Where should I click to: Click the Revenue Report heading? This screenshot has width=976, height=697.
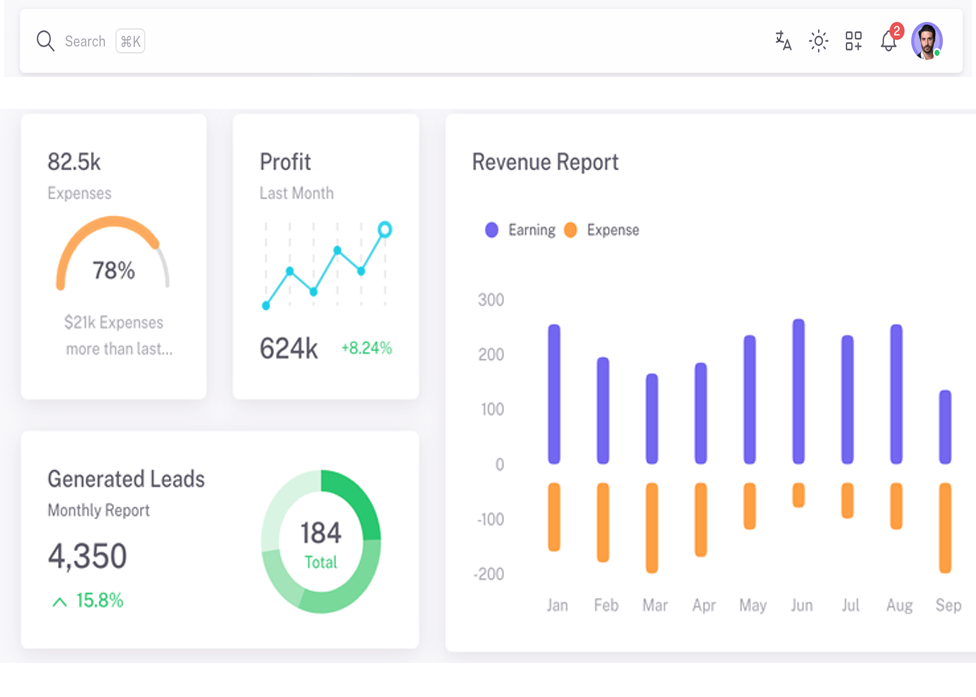545,162
